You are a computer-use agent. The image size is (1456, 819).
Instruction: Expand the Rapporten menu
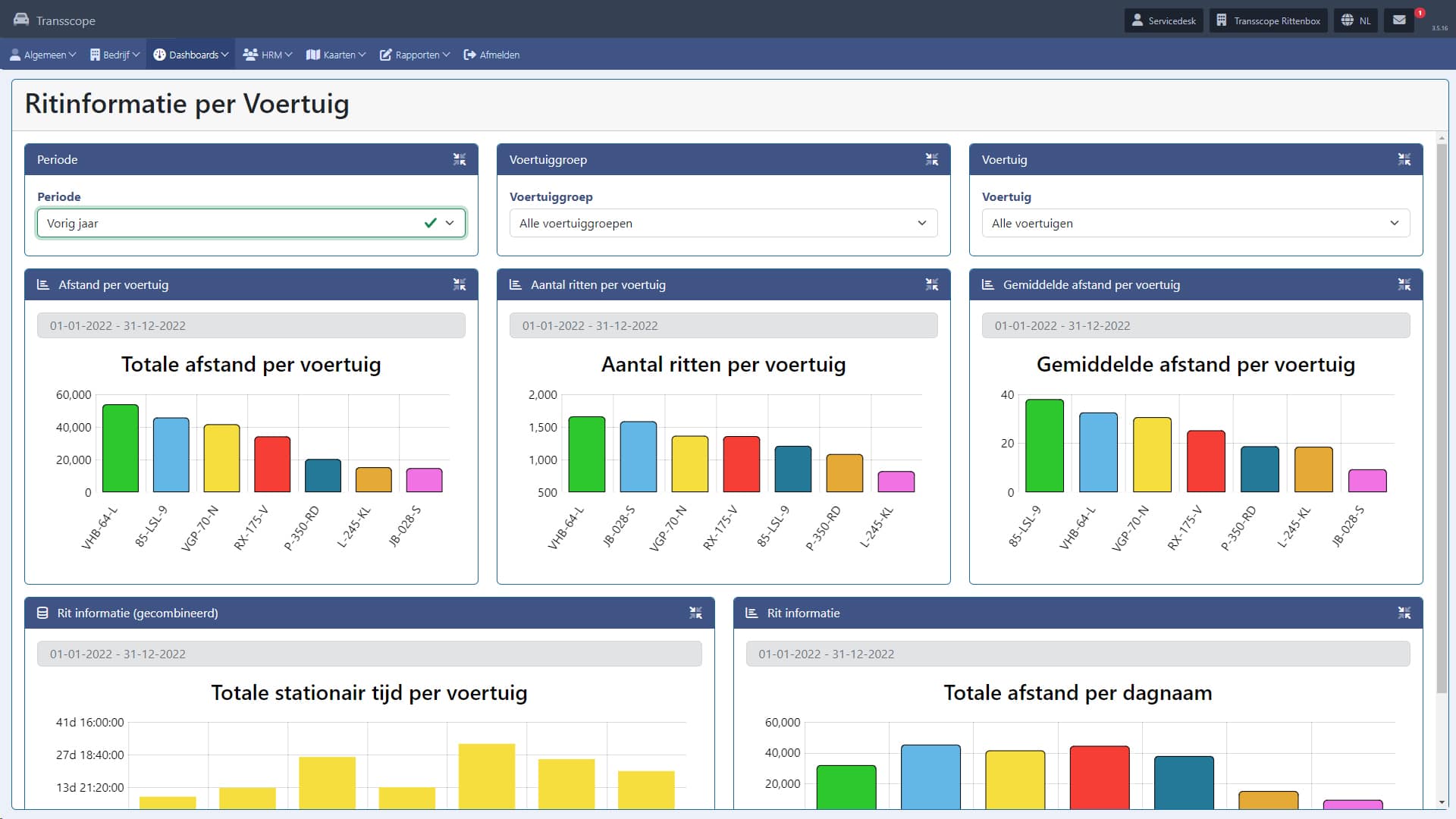tap(415, 55)
